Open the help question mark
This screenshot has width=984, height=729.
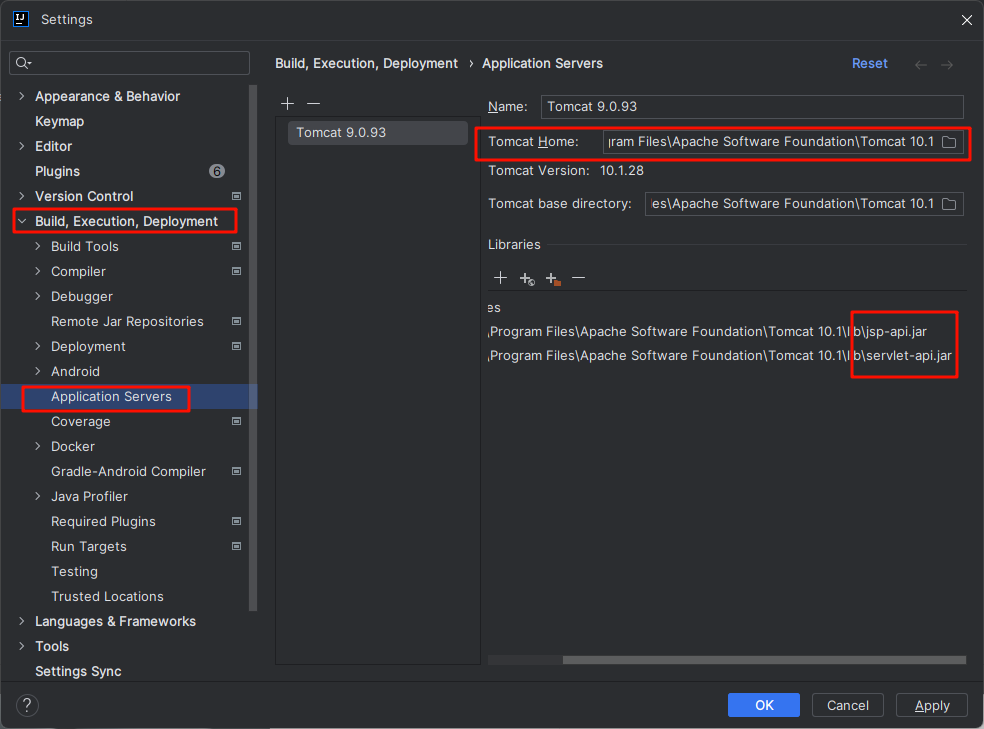click(x=27, y=705)
